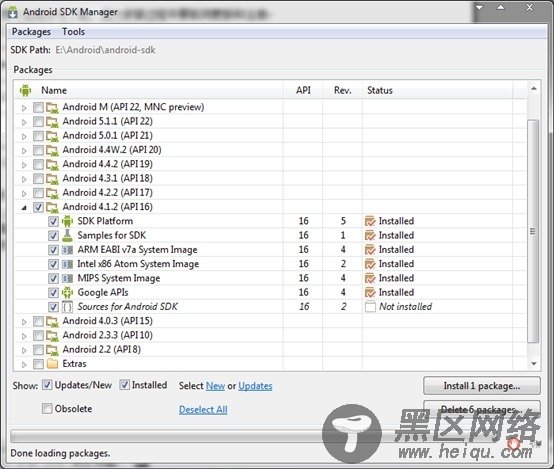Click the folder icon beside Android M

[x=52, y=107]
